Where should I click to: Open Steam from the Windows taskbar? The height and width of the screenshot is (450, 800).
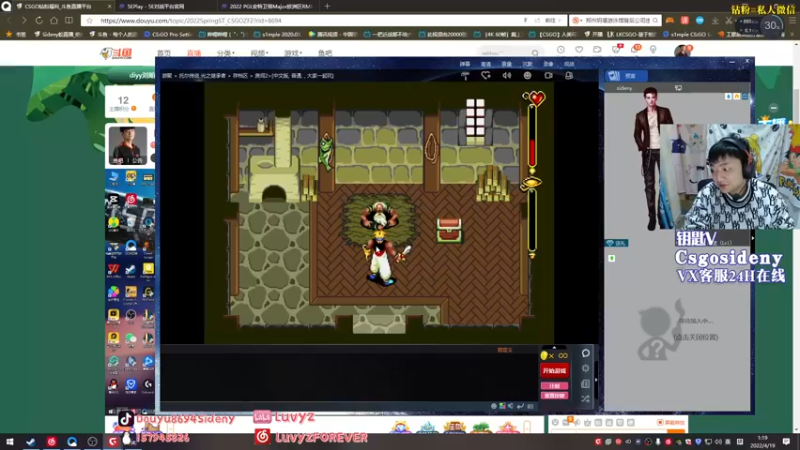(31, 441)
